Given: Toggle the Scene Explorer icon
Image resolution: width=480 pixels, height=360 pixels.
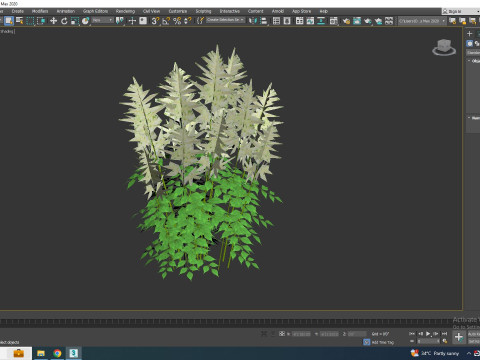Looking at the screenshot, I should click(x=276, y=21).
